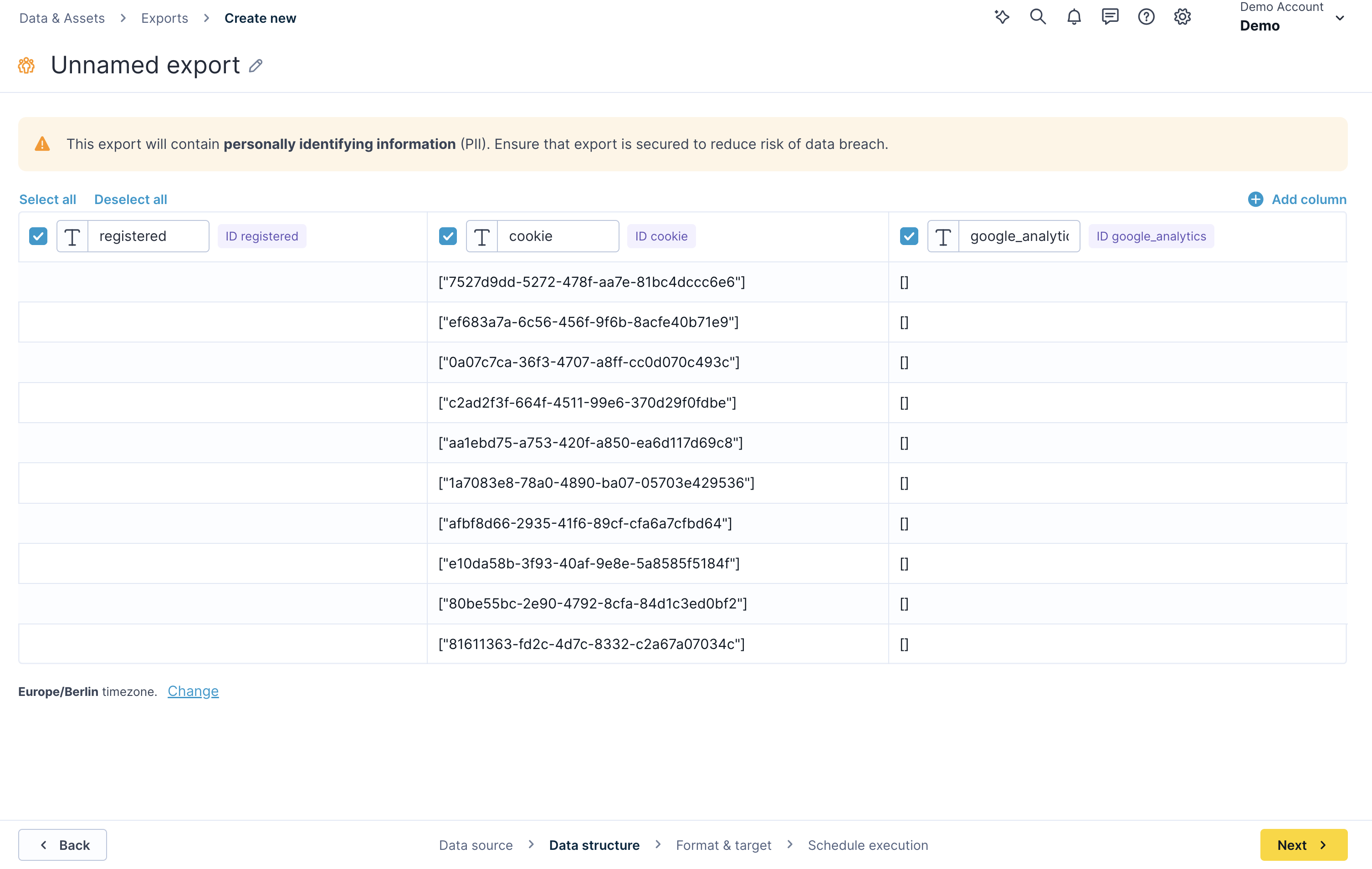Change the data type icon for registered column
Image resolution: width=1372 pixels, height=869 pixels.
pyautogui.click(x=72, y=236)
